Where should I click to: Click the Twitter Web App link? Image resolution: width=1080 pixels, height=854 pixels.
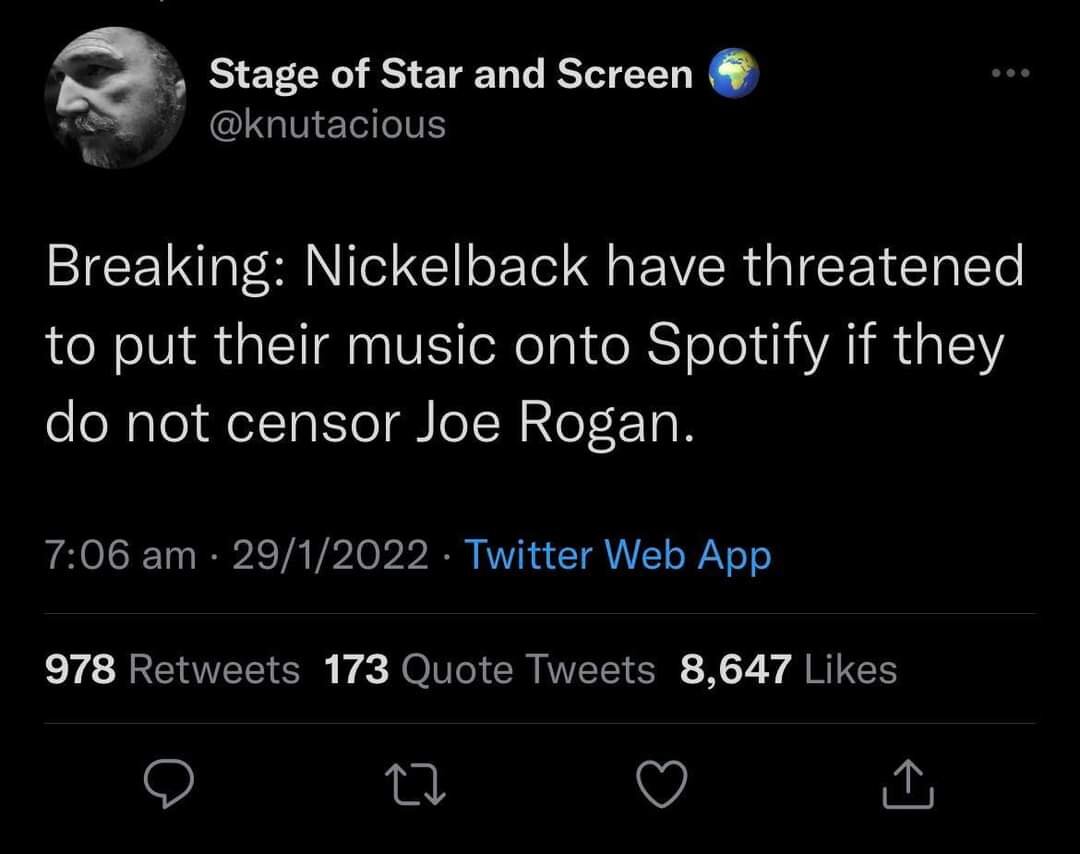(x=618, y=554)
